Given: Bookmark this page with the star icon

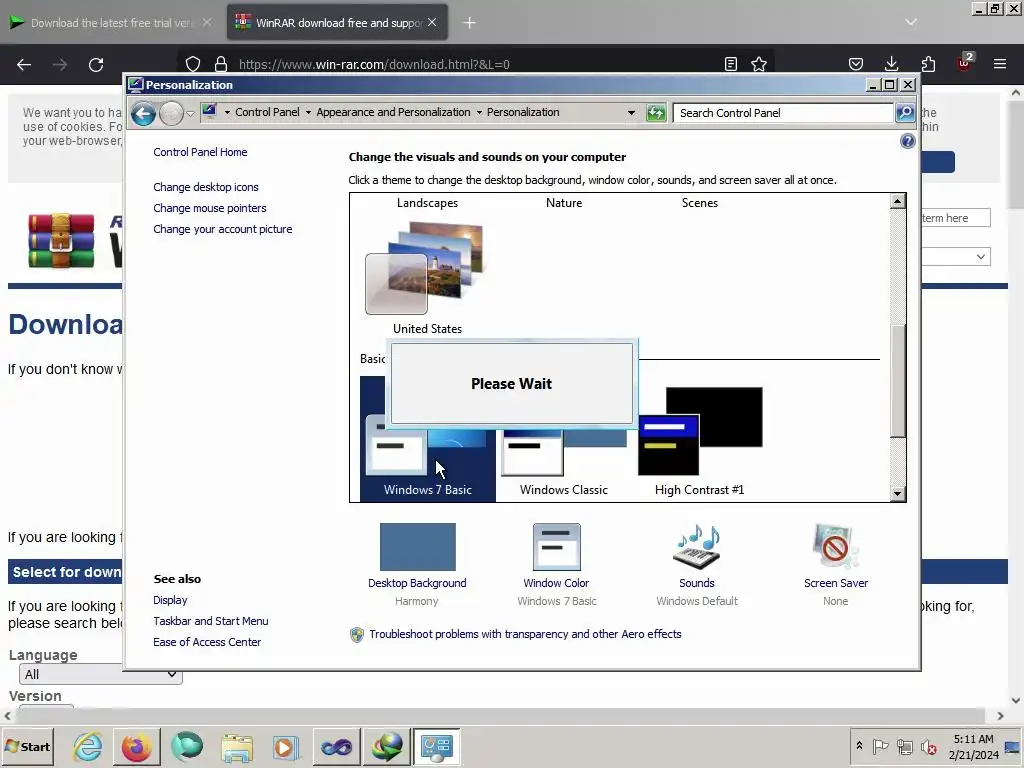Looking at the screenshot, I should point(759,64).
